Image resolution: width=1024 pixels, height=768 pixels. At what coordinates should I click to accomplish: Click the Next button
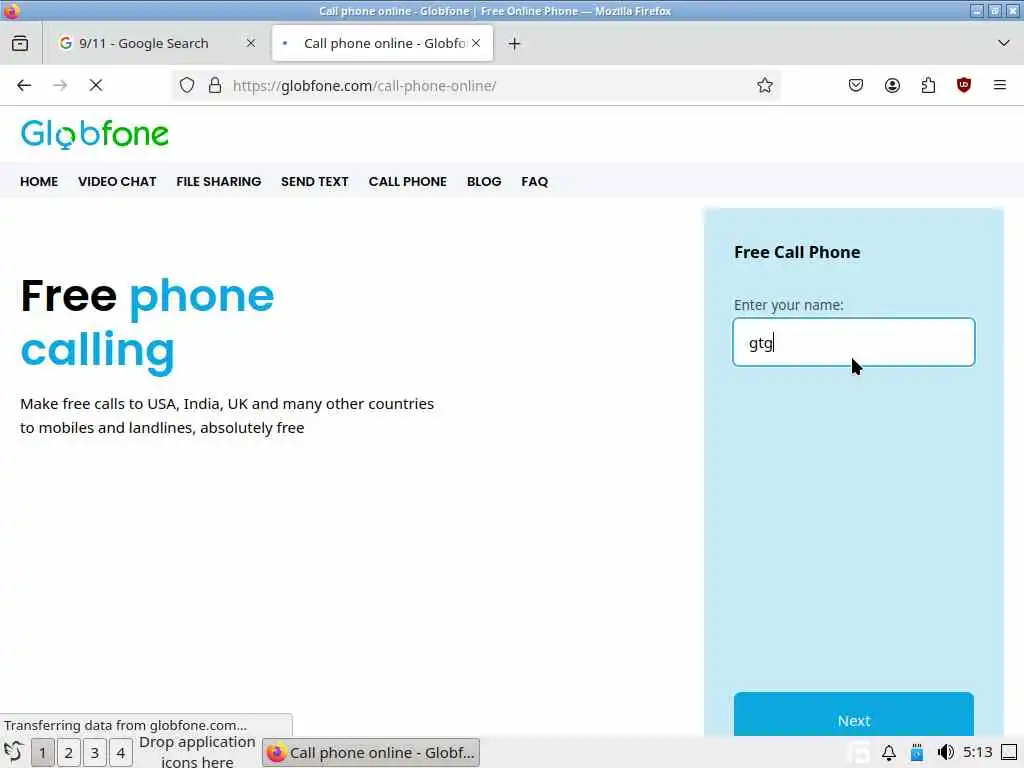click(854, 714)
